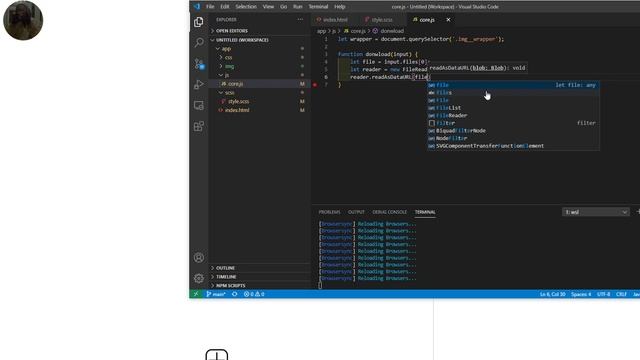Viewport: 640px width, 360px height.
Task: Open errors and warnings count in status bar
Action: (x=254, y=294)
